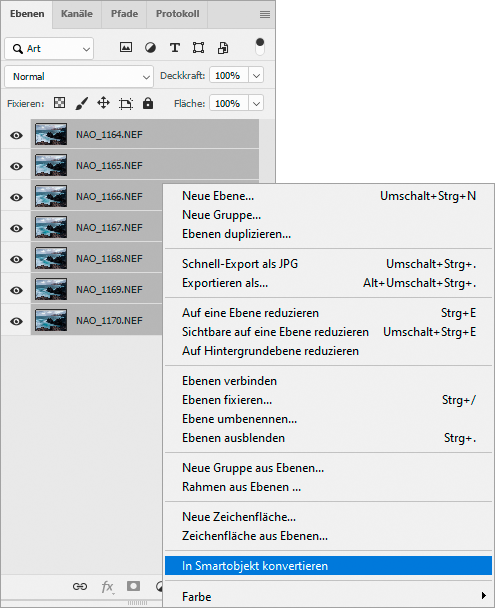Expand the Deckkraft opacity dropdown arrow
Viewport: 495px width, 608px height.
[256, 76]
